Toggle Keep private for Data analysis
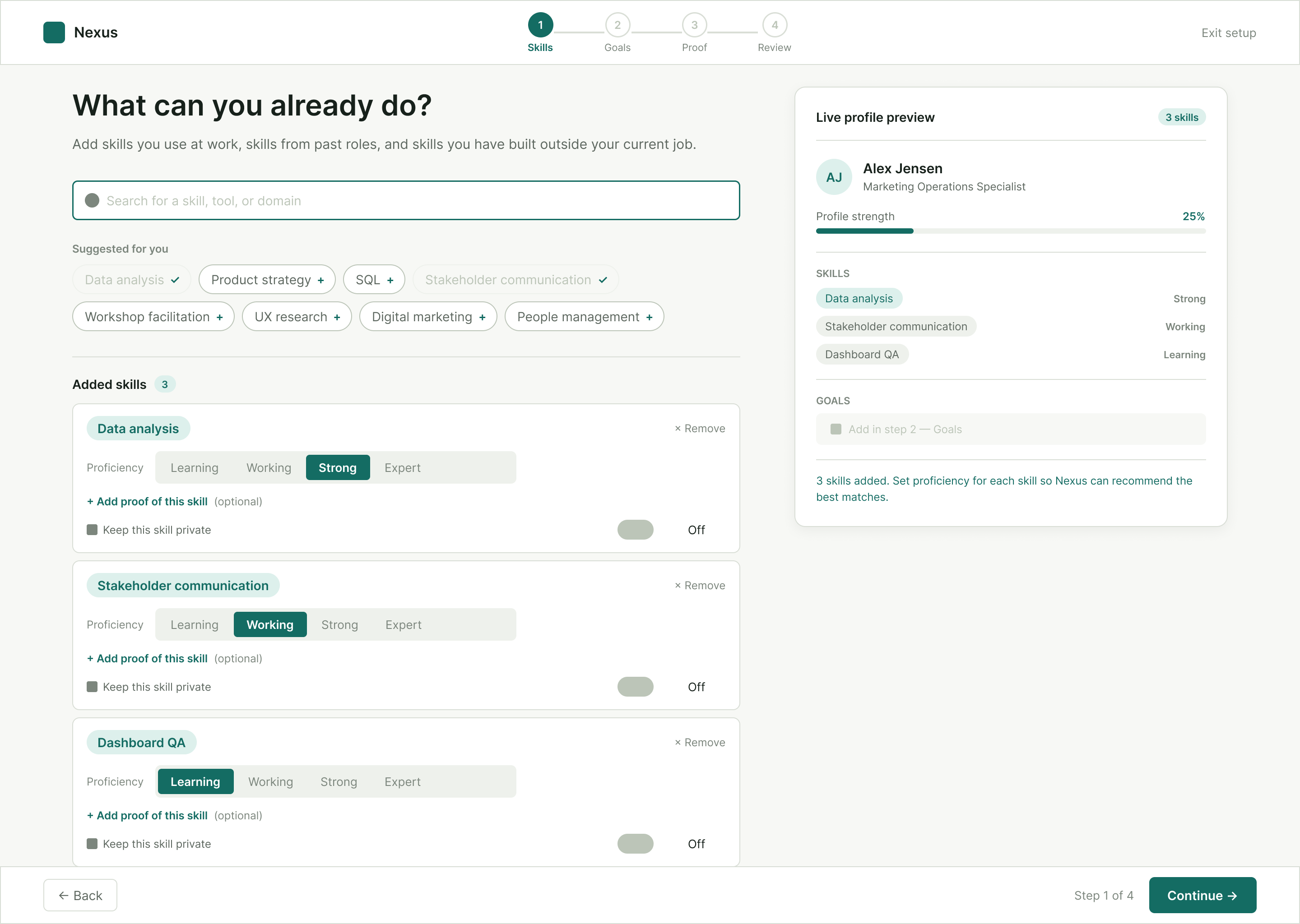Image resolution: width=1300 pixels, height=924 pixels. tap(635, 530)
